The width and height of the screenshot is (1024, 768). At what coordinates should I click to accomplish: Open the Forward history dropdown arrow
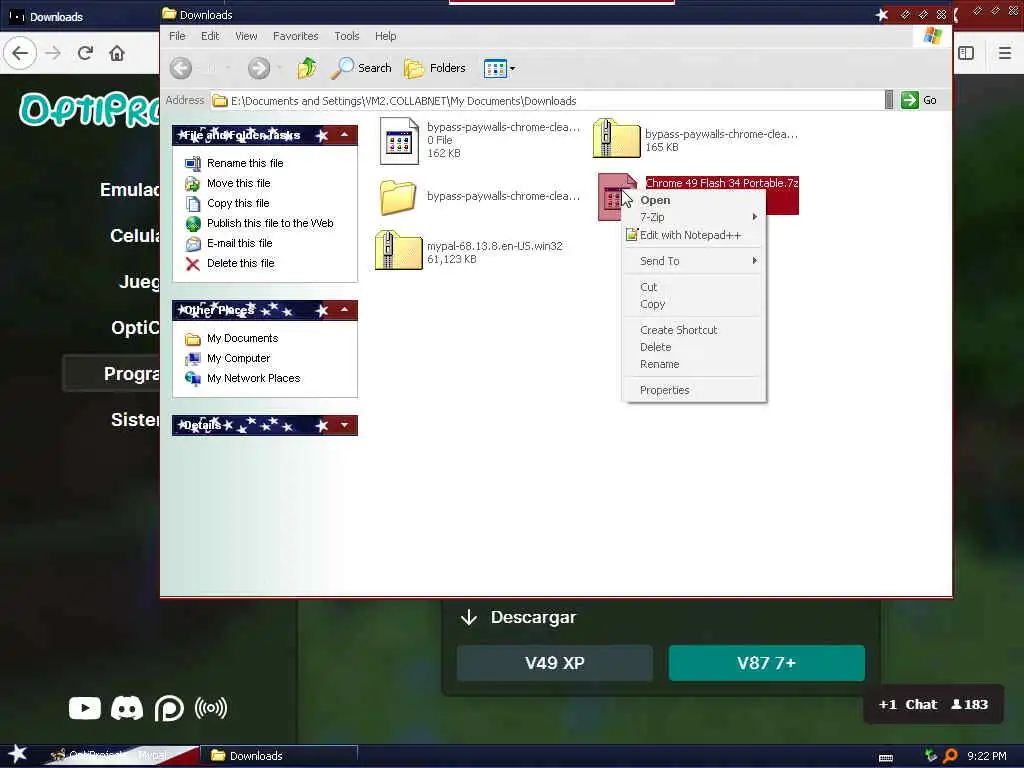[x=280, y=68]
